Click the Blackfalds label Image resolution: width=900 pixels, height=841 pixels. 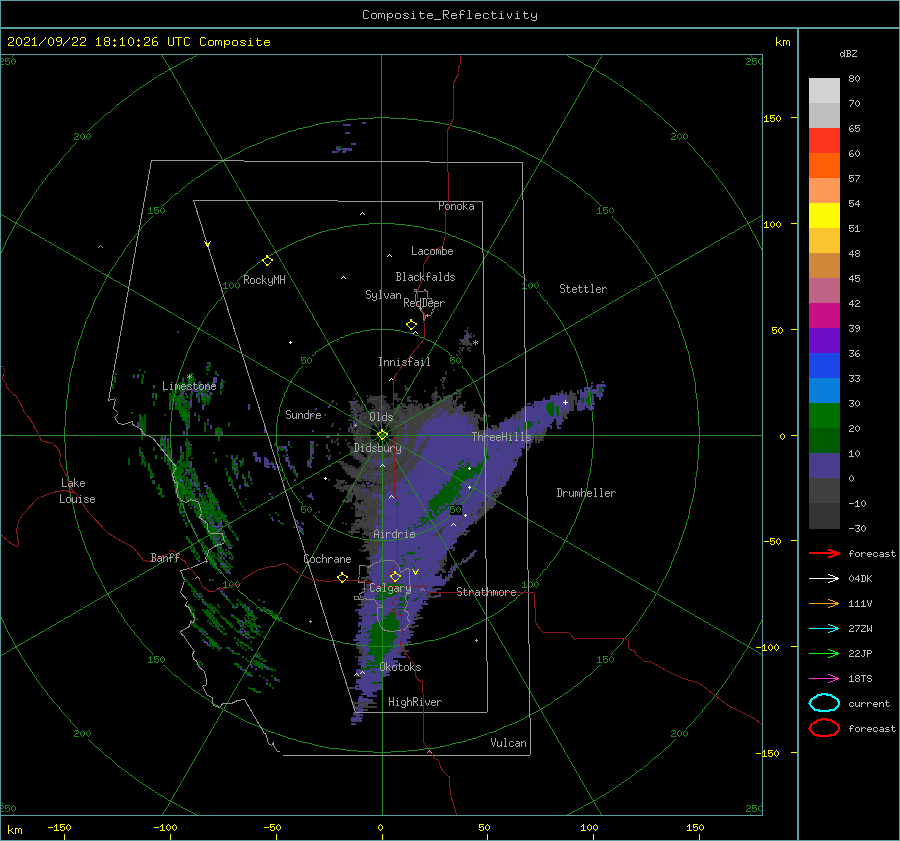coord(425,277)
